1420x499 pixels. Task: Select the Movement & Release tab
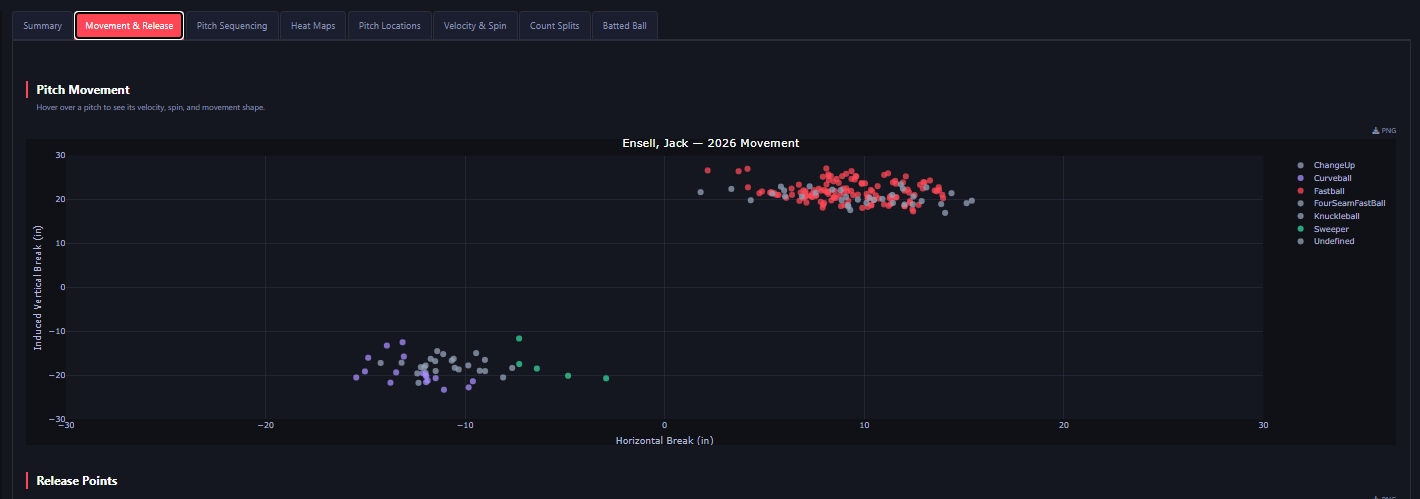(x=129, y=26)
